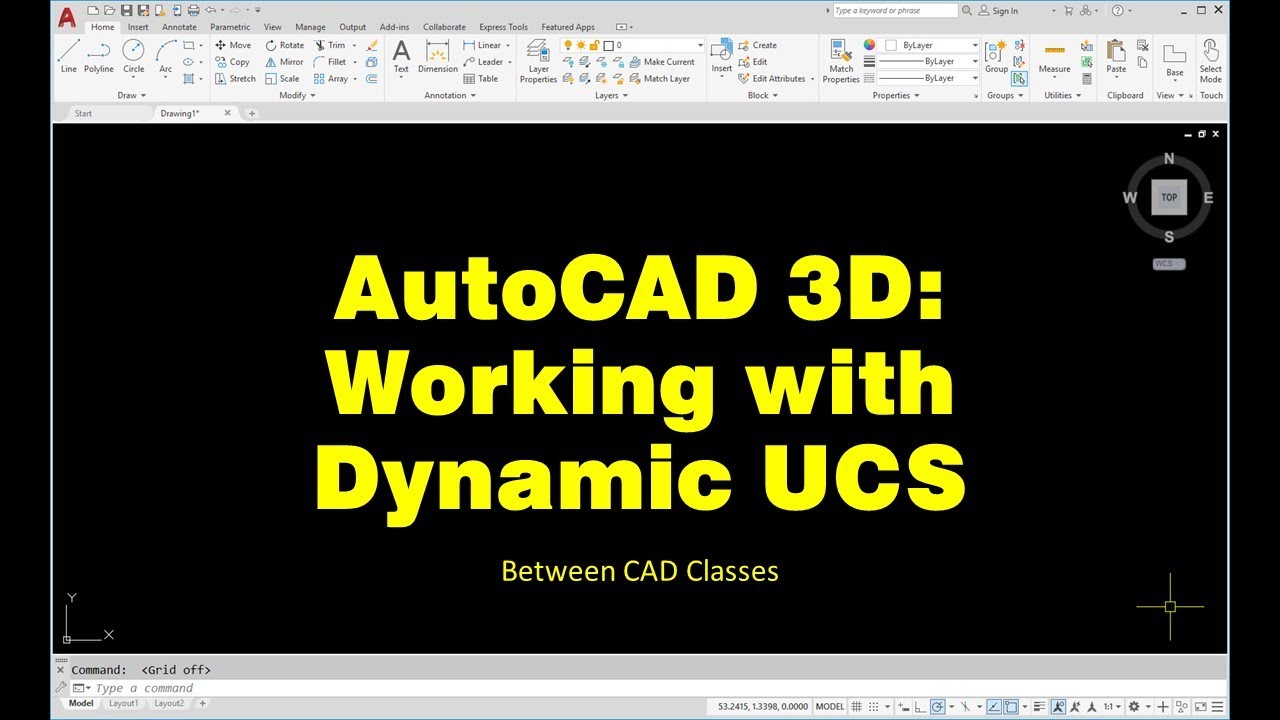Click the Save icon in quick access toolbar
The image size is (1280, 720).
pyautogui.click(x=127, y=10)
